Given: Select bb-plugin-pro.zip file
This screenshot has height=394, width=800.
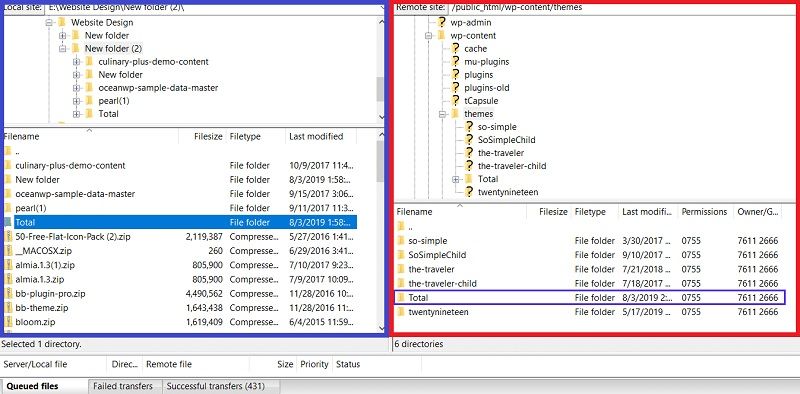Looking at the screenshot, I should click(x=180, y=294).
